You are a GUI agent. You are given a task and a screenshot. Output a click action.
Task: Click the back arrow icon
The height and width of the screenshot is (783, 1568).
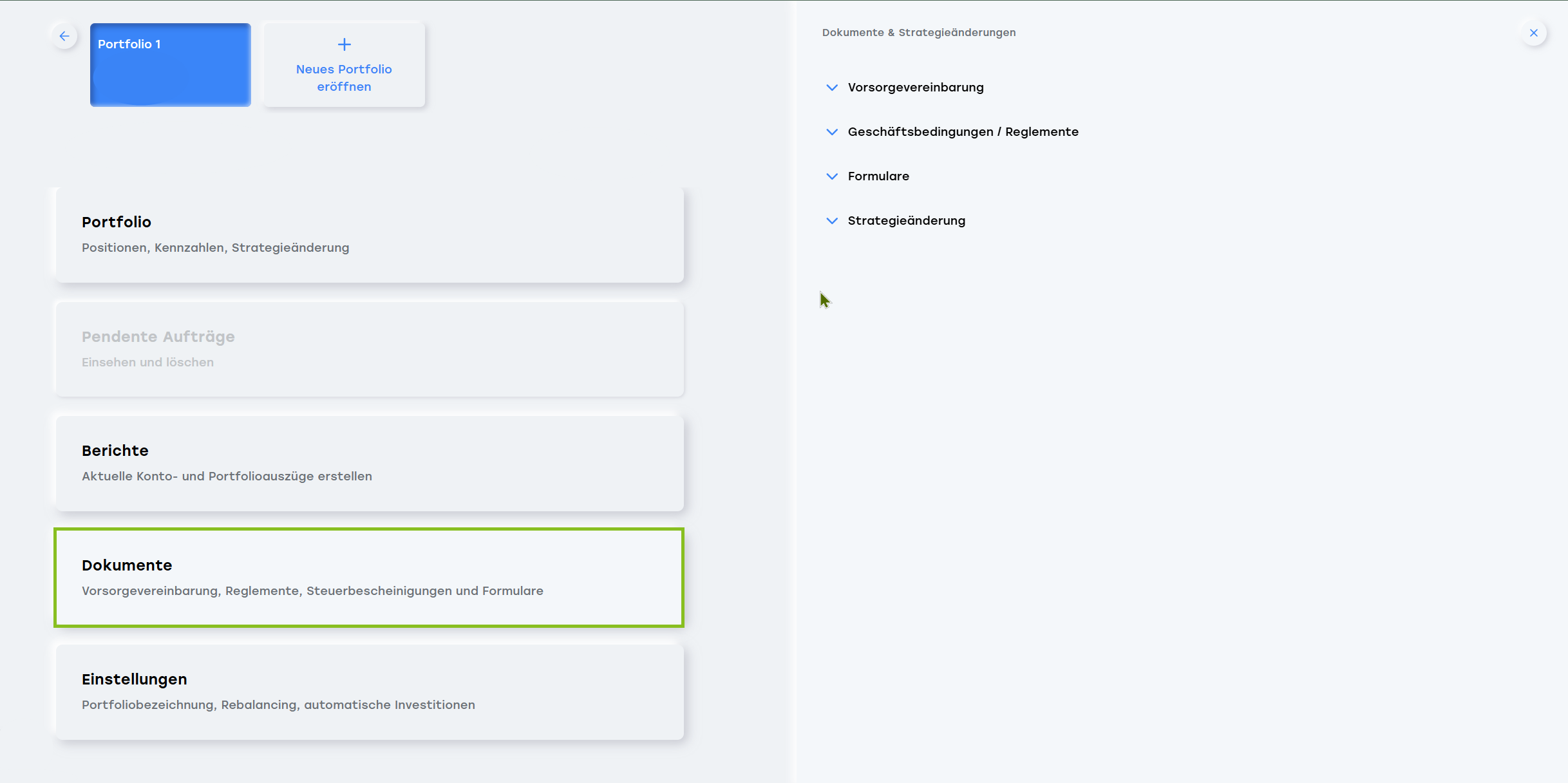coord(64,36)
